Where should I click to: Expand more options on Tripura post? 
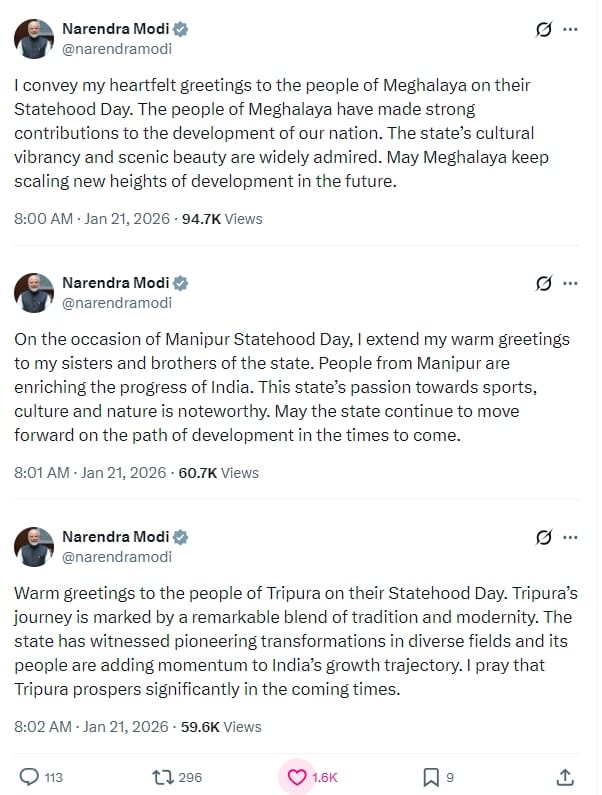(571, 538)
